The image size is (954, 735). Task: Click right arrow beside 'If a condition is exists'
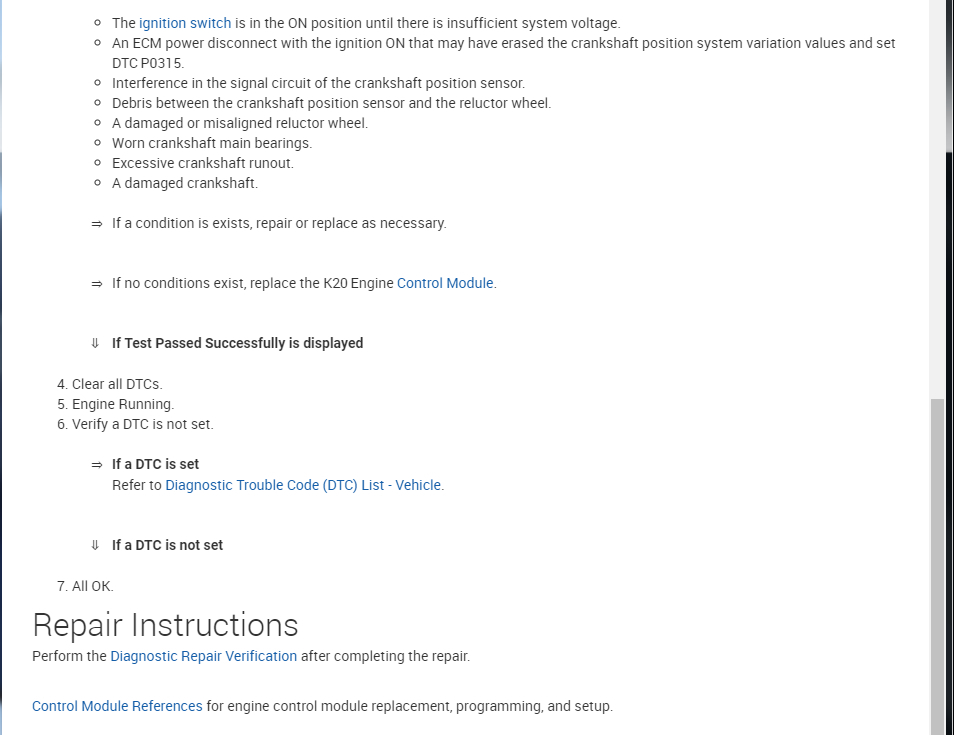point(97,224)
